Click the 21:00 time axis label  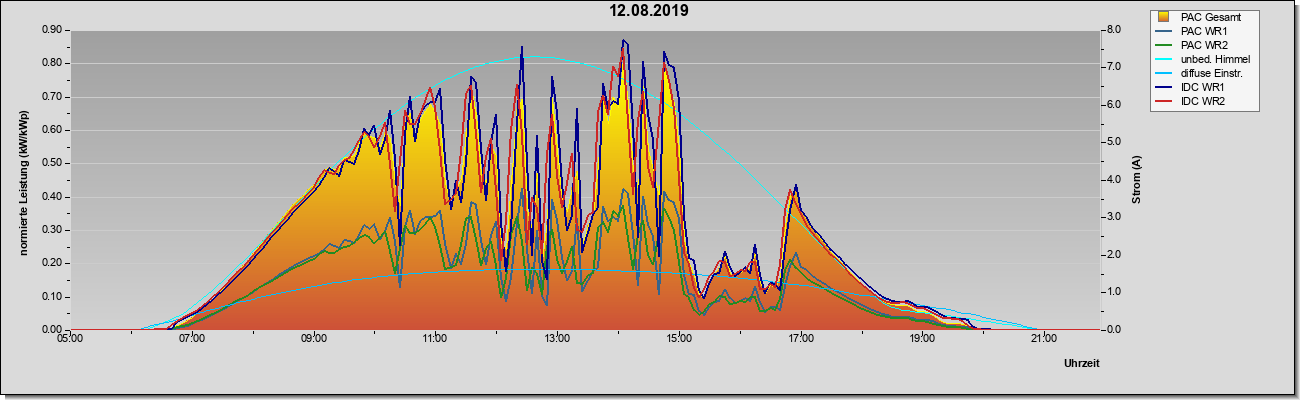coord(1043,338)
